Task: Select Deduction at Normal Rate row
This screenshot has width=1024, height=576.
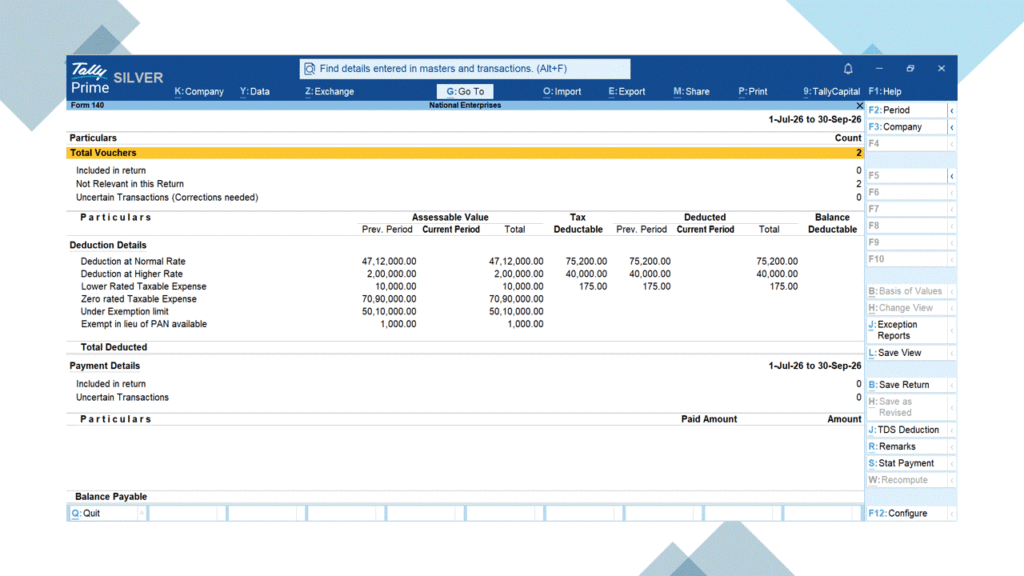Action: [465, 261]
